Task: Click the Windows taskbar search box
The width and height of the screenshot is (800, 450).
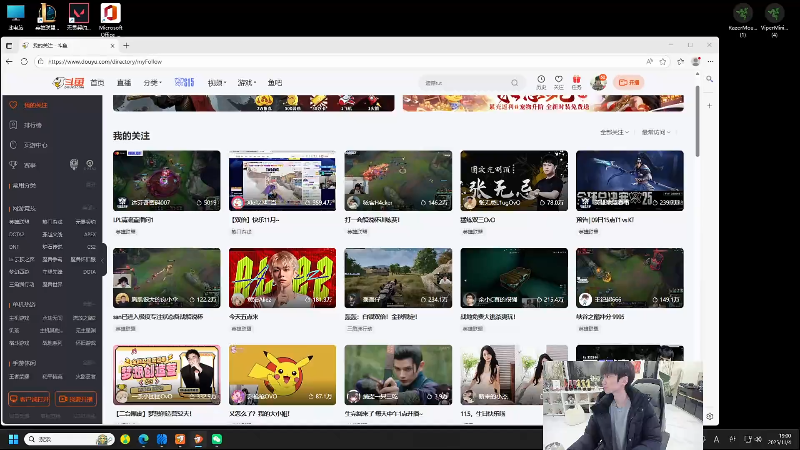Action: [70, 439]
